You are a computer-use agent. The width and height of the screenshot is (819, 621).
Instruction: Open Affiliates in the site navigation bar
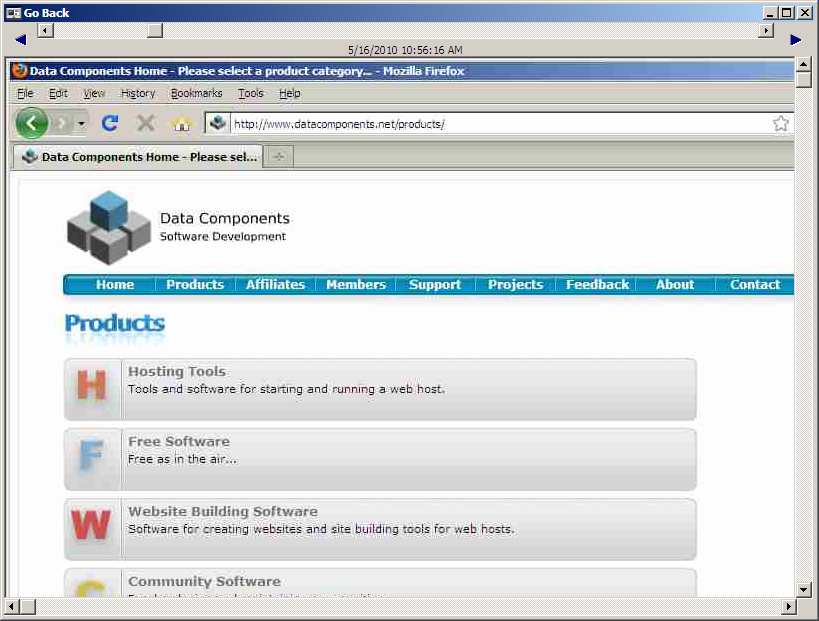[x=275, y=285]
